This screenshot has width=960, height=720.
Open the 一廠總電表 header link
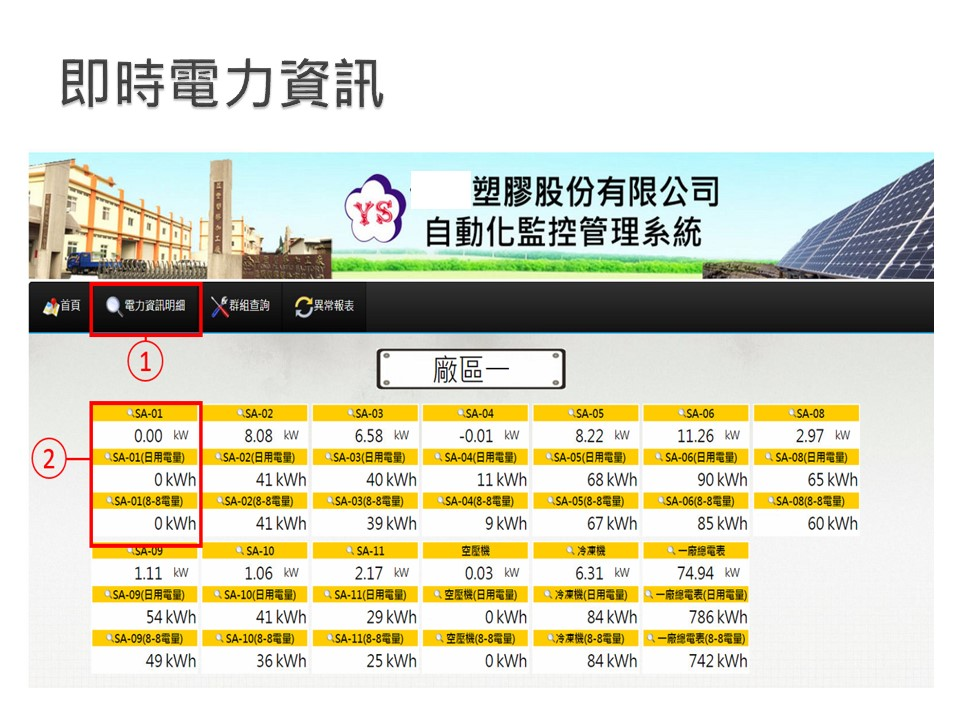pos(696,550)
